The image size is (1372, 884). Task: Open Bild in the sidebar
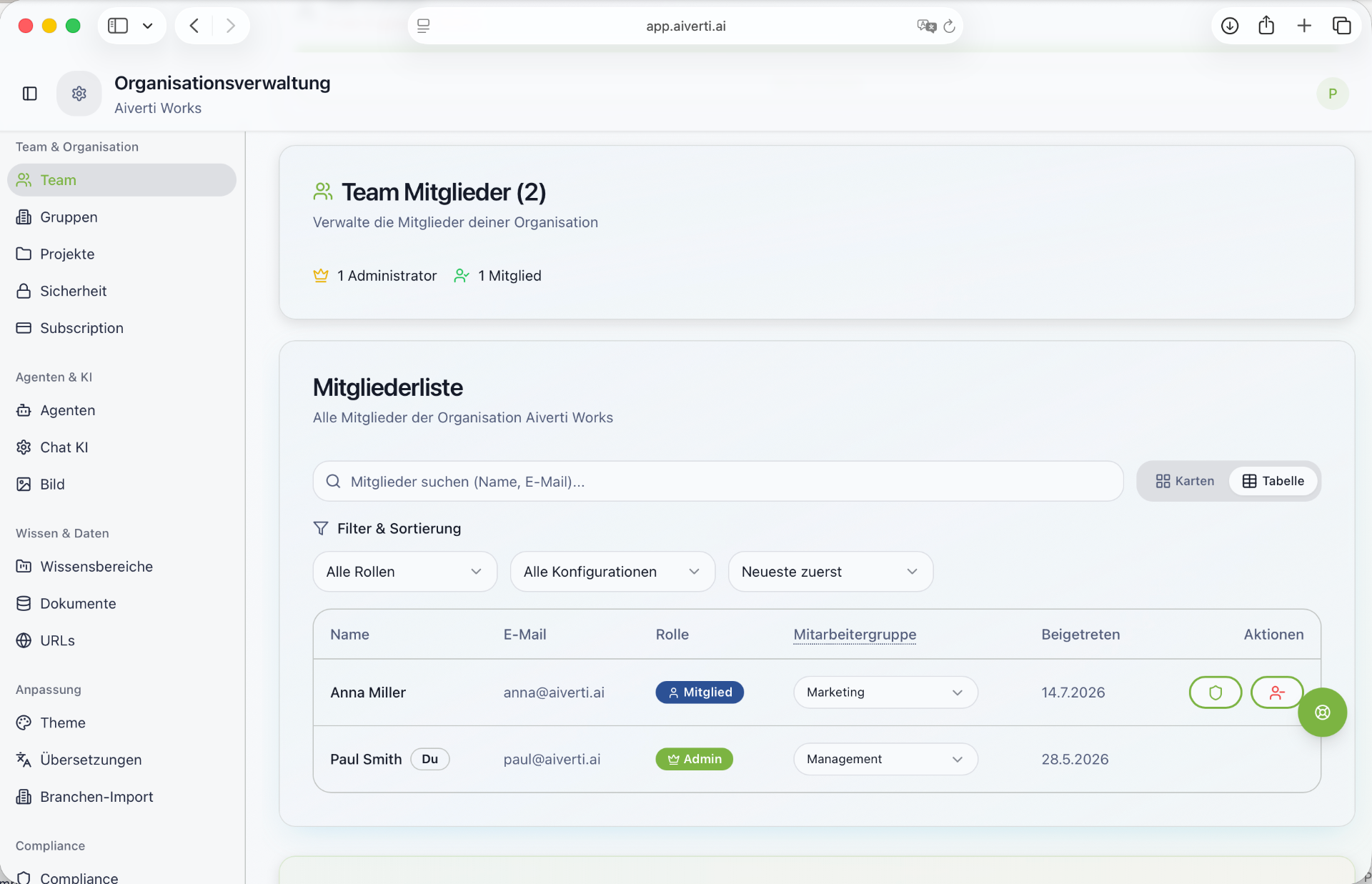121,484
